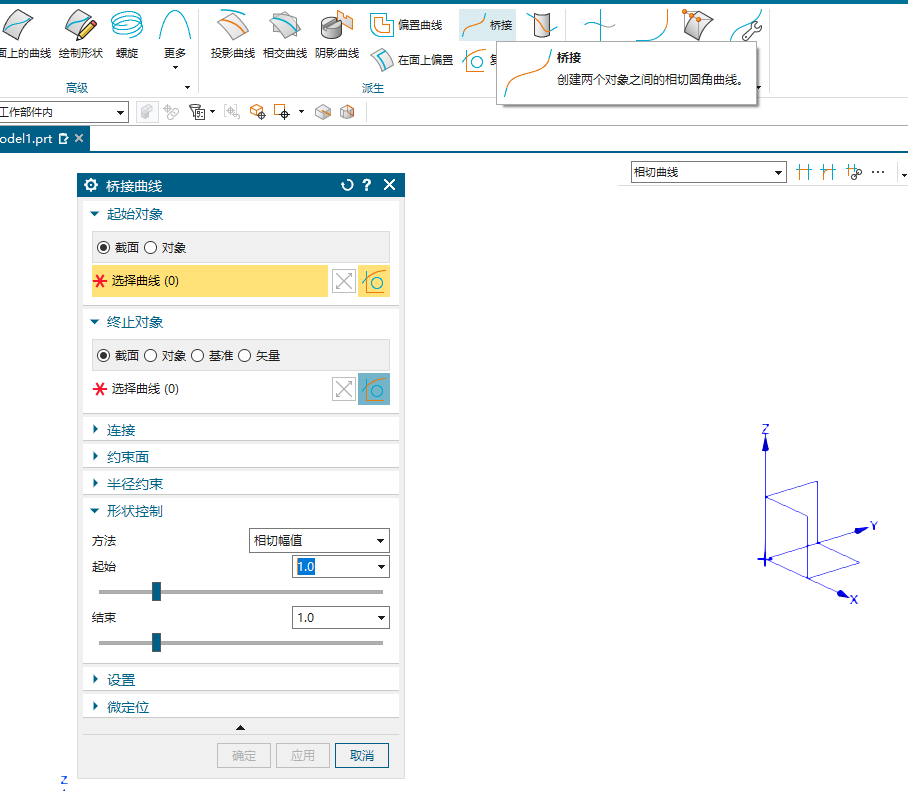Select 对象 radio under 终止对象

tap(151, 356)
